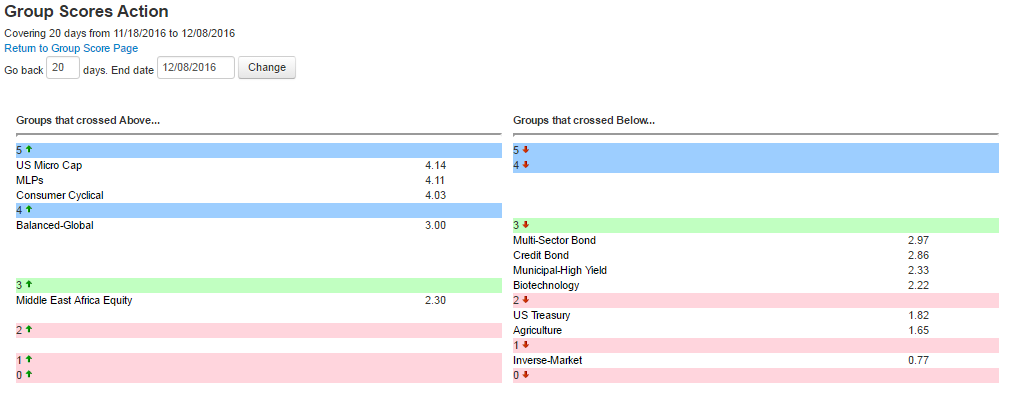1012x404 pixels.
Task: Click the red down arrow beside score 3
Action: [x=526, y=225]
